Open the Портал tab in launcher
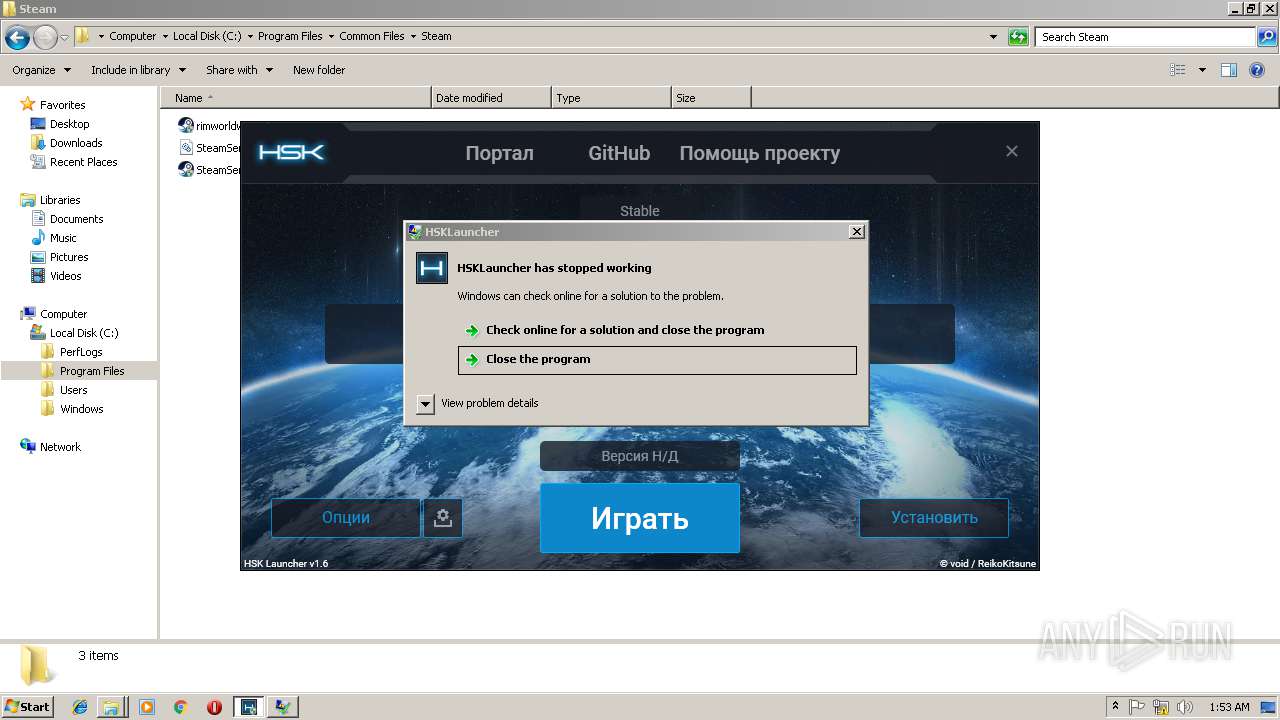This screenshot has width=1280, height=720. (499, 153)
